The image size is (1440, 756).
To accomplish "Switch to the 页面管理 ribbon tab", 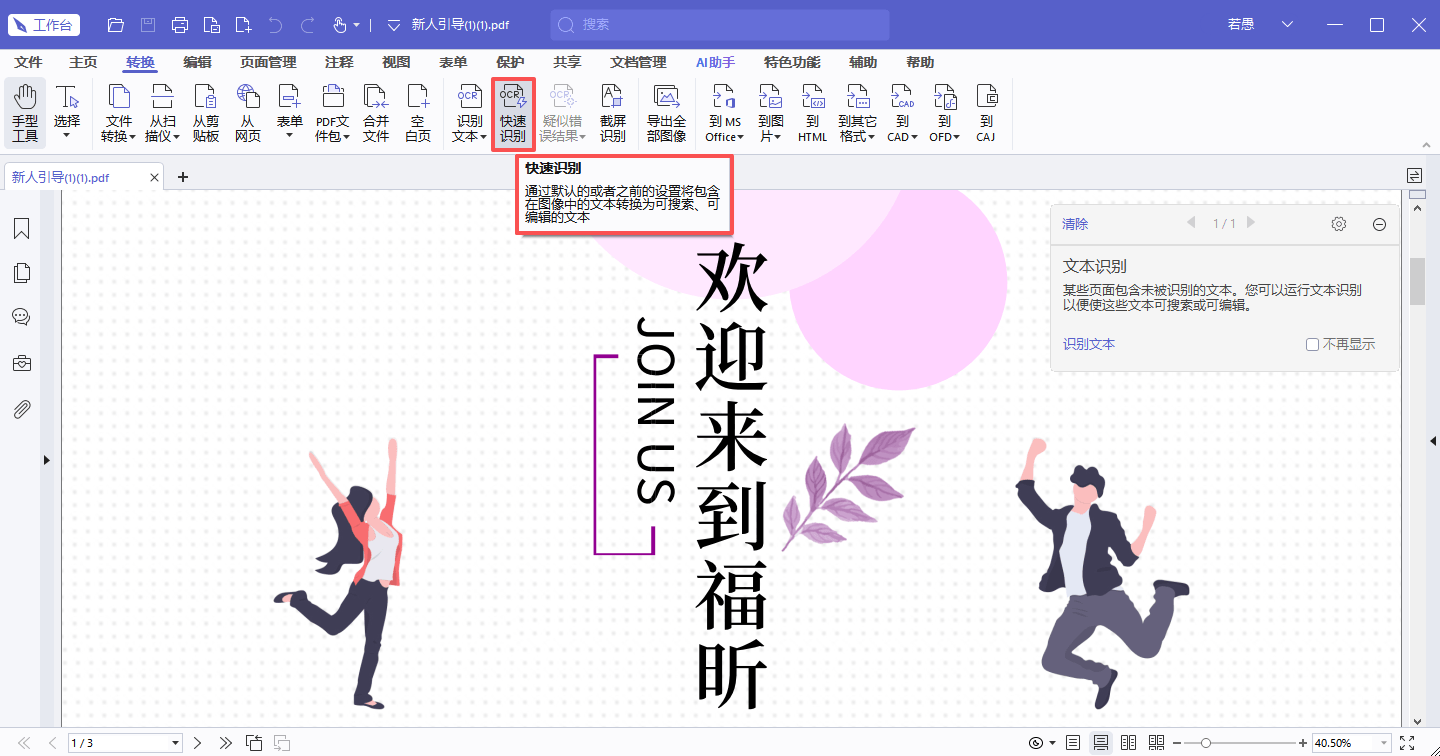I will [268, 62].
